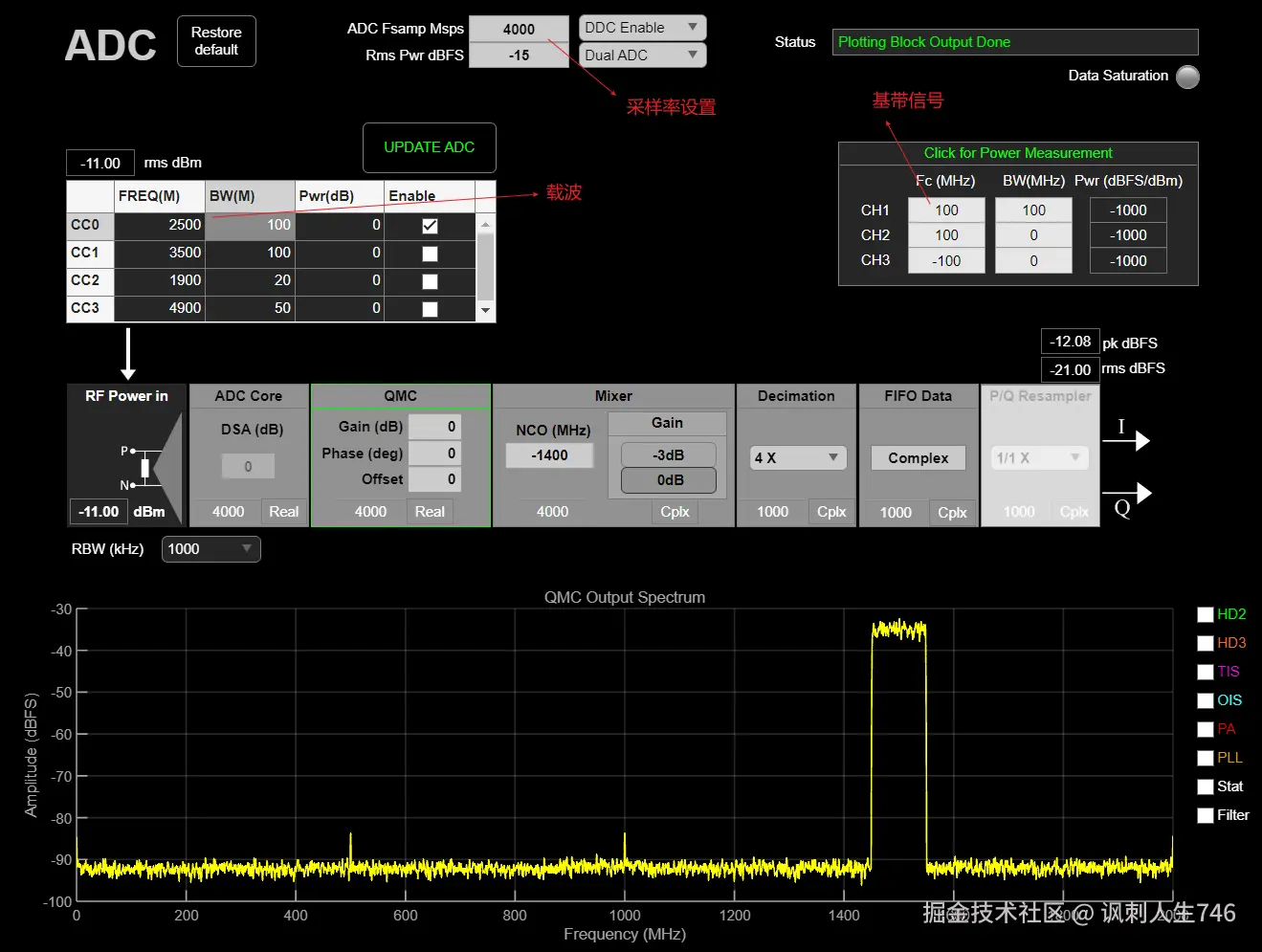Click the RF Power in connector symbol

pos(141,468)
